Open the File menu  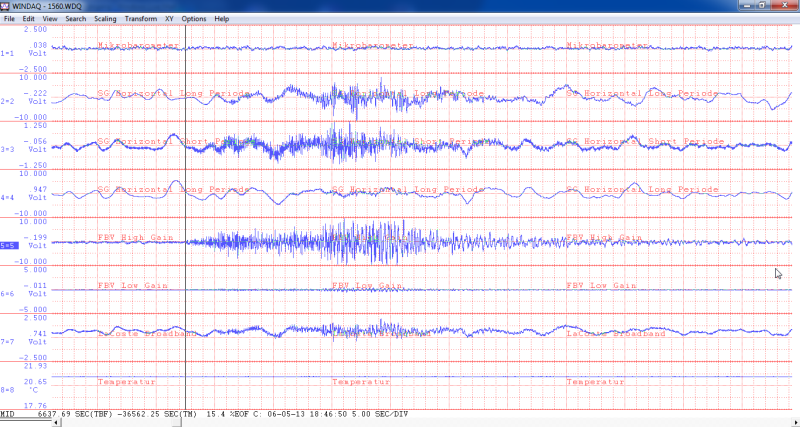coord(9,19)
